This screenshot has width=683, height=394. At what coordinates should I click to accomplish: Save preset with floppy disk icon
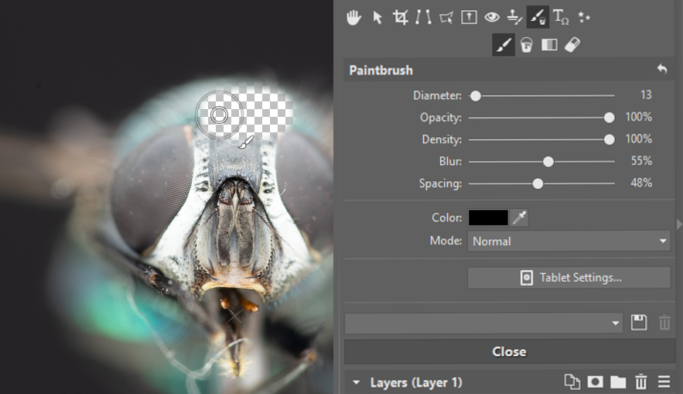click(x=639, y=323)
